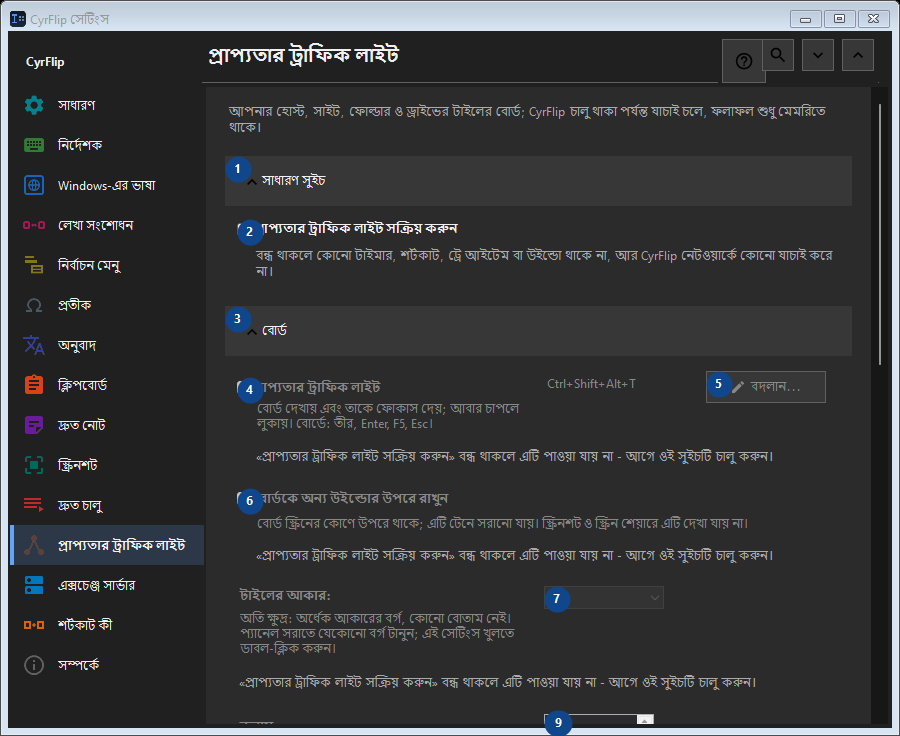Collapse the সাধারণ সুইচ section
This screenshot has width=900, height=736.
tap(538, 181)
